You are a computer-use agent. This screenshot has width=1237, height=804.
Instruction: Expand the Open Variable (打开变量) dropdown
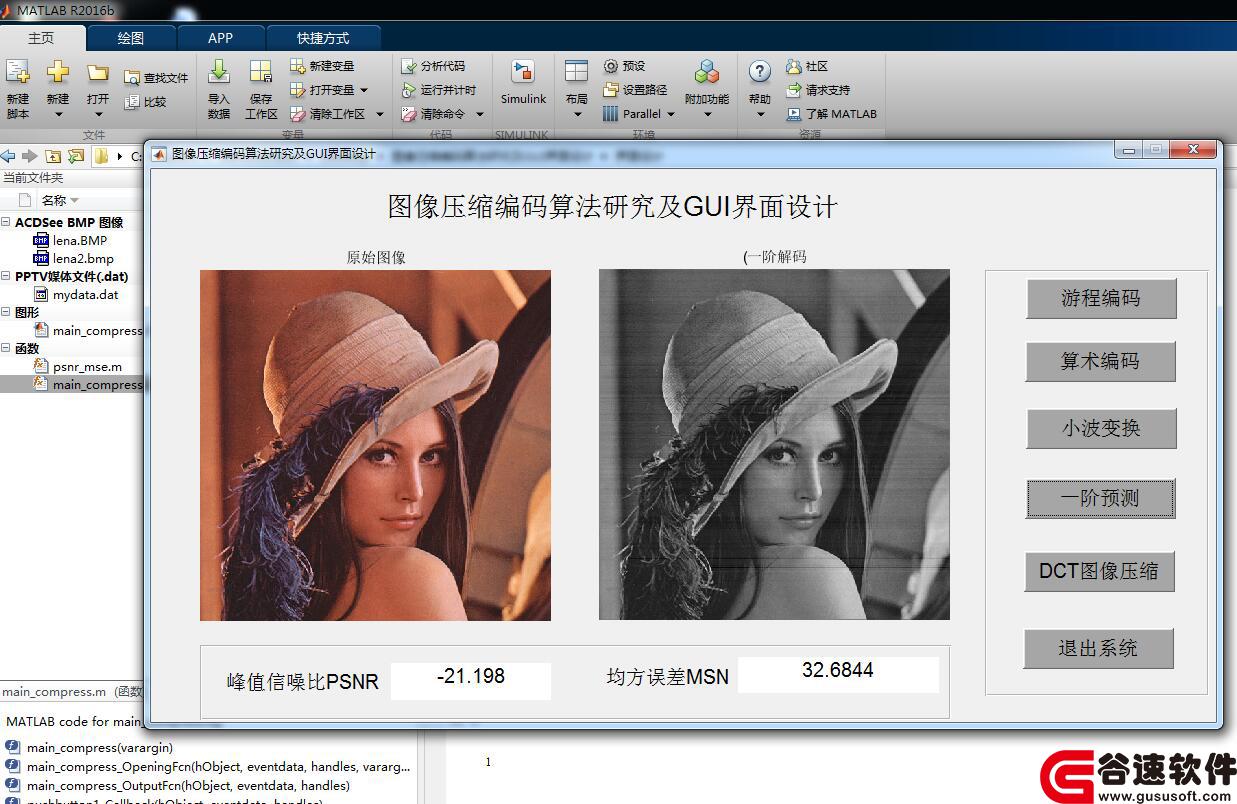364,90
